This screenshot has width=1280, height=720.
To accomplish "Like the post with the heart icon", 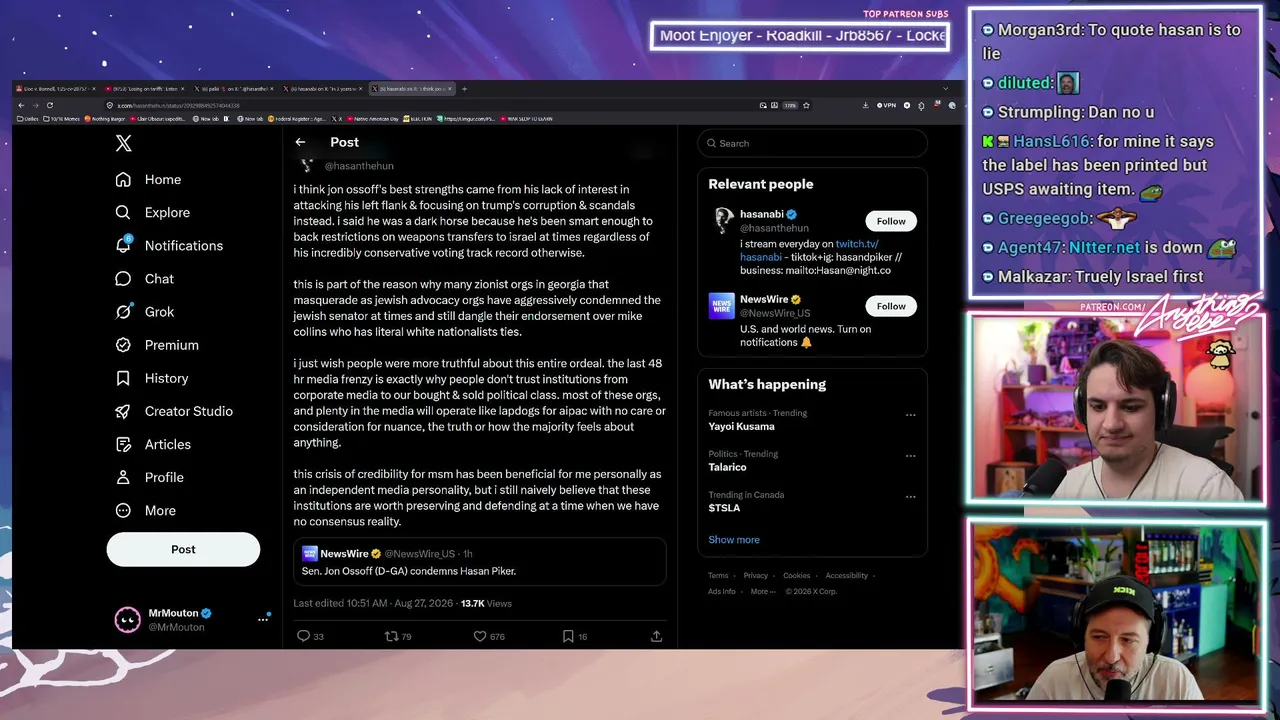I will (x=480, y=636).
